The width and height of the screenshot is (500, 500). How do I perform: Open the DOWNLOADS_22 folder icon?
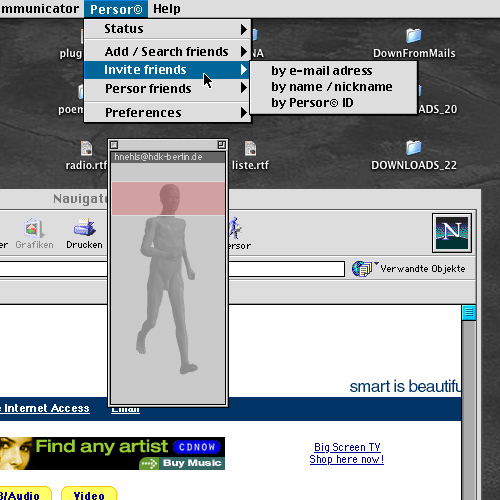[x=414, y=147]
